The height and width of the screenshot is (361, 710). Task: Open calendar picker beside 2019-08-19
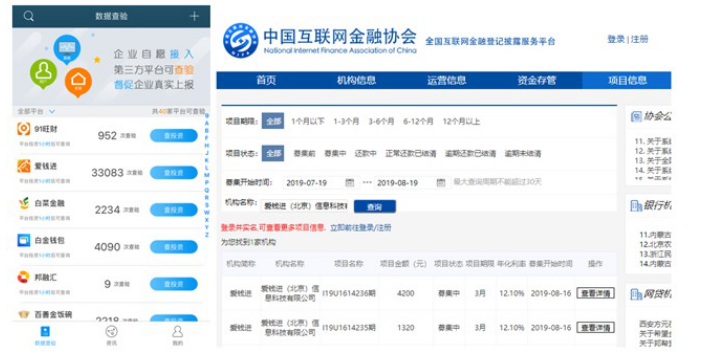click(x=441, y=183)
